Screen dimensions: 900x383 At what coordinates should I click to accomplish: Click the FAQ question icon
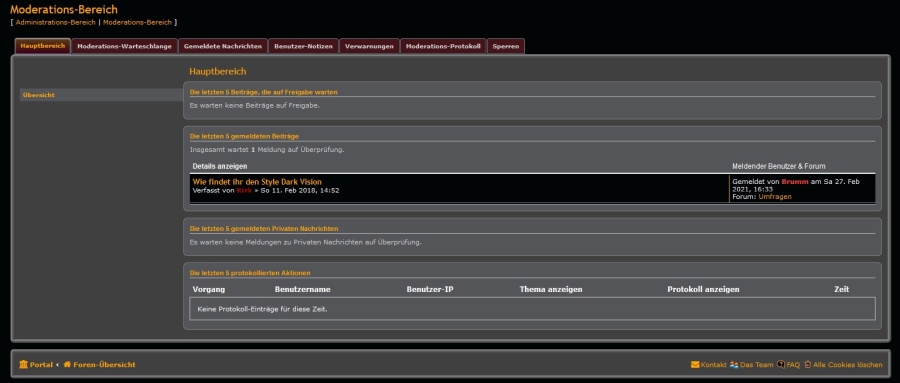point(781,365)
